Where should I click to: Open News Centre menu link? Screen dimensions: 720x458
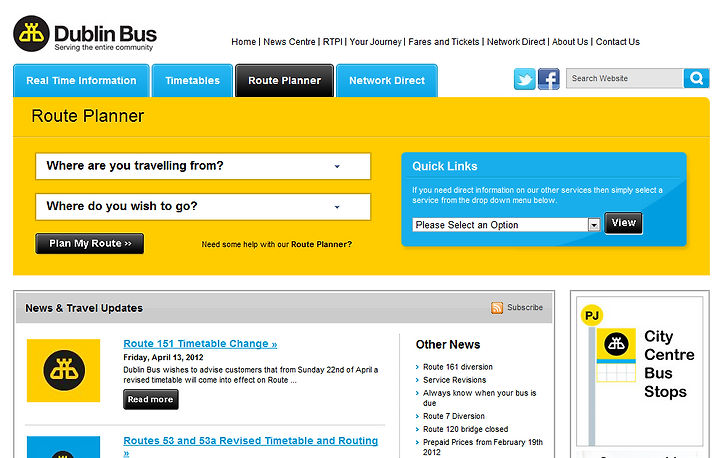tap(289, 42)
